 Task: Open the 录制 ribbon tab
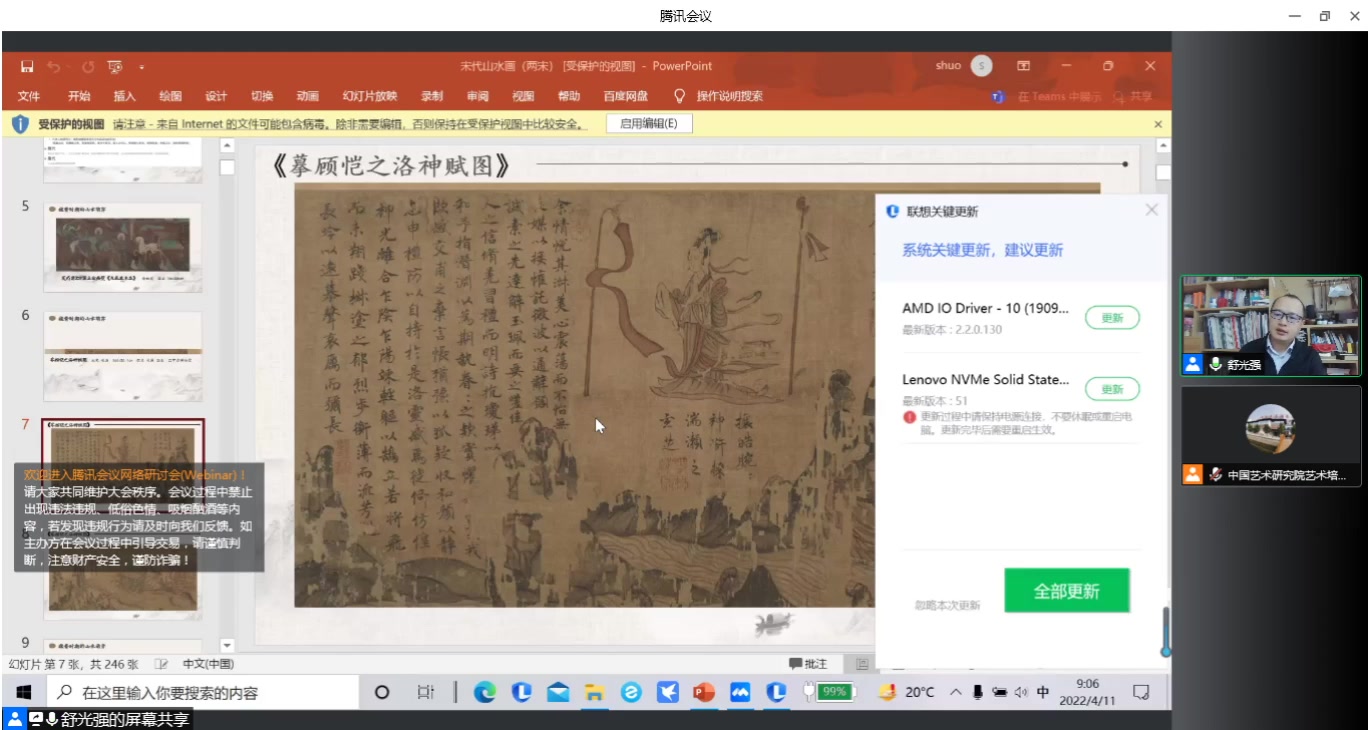pyautogui.click(x=432, y=96)
